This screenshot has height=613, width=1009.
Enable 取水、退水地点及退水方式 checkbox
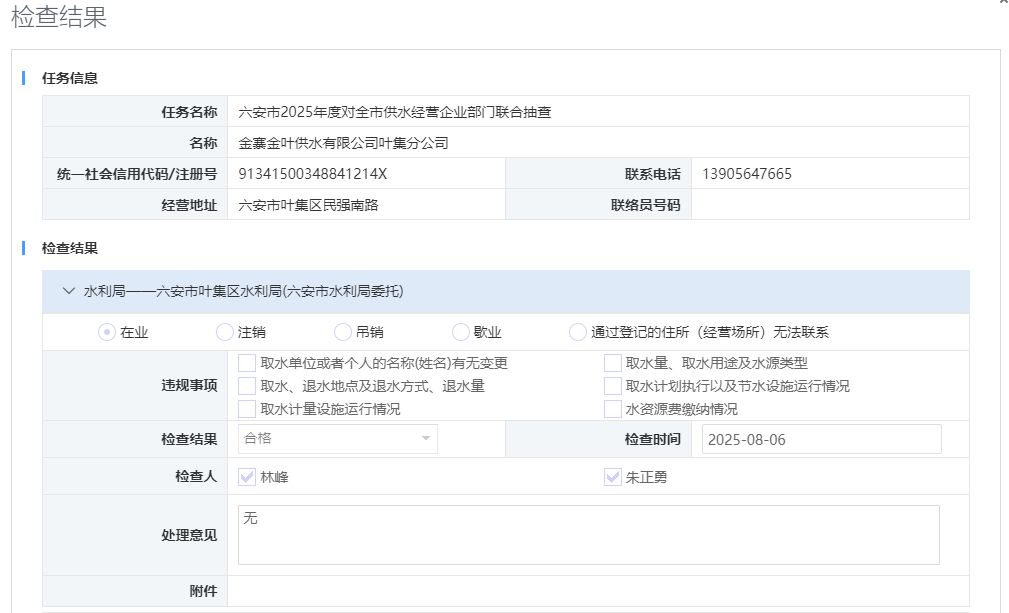(x=247, y=386)
